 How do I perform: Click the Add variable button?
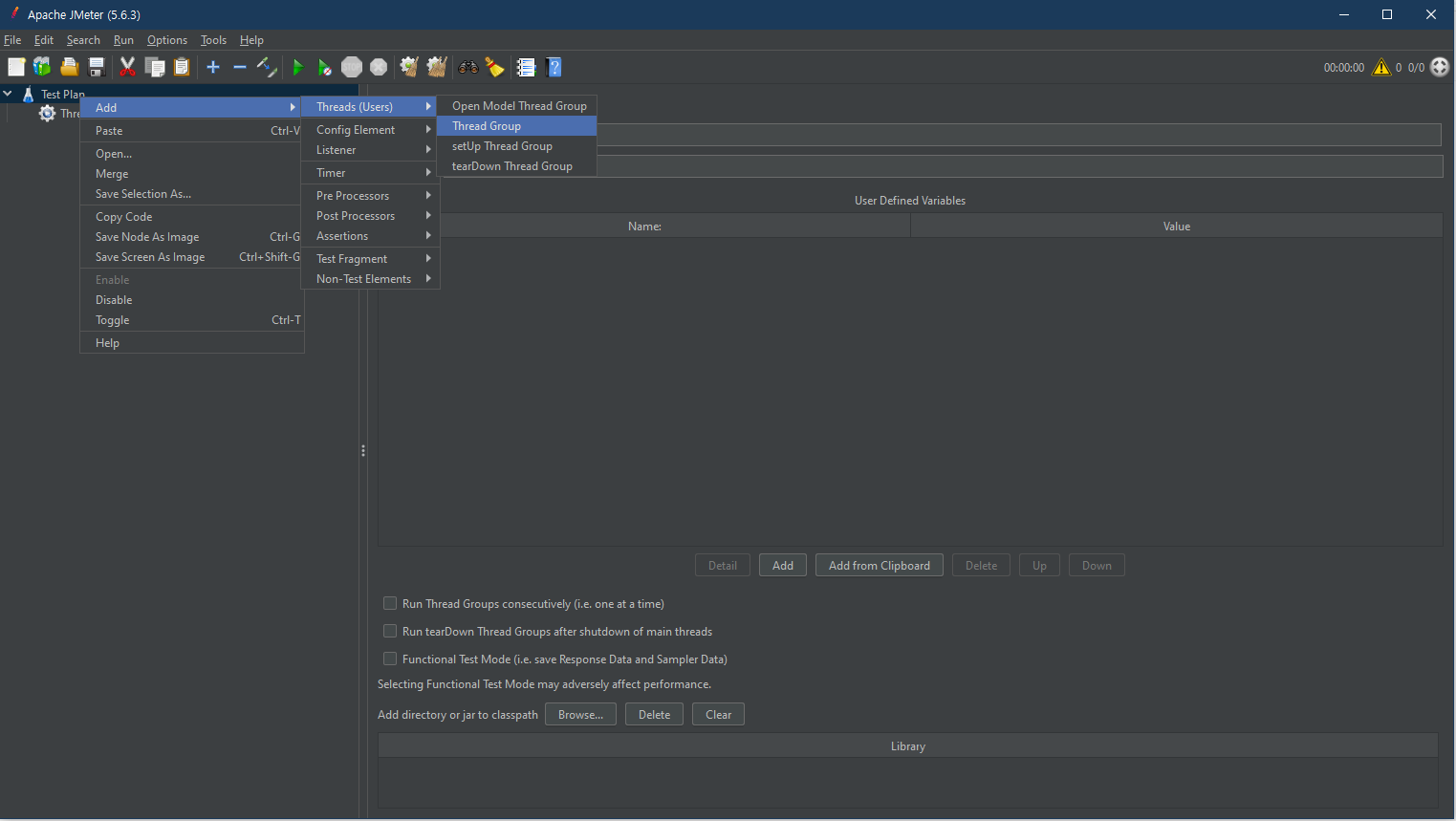783,566
